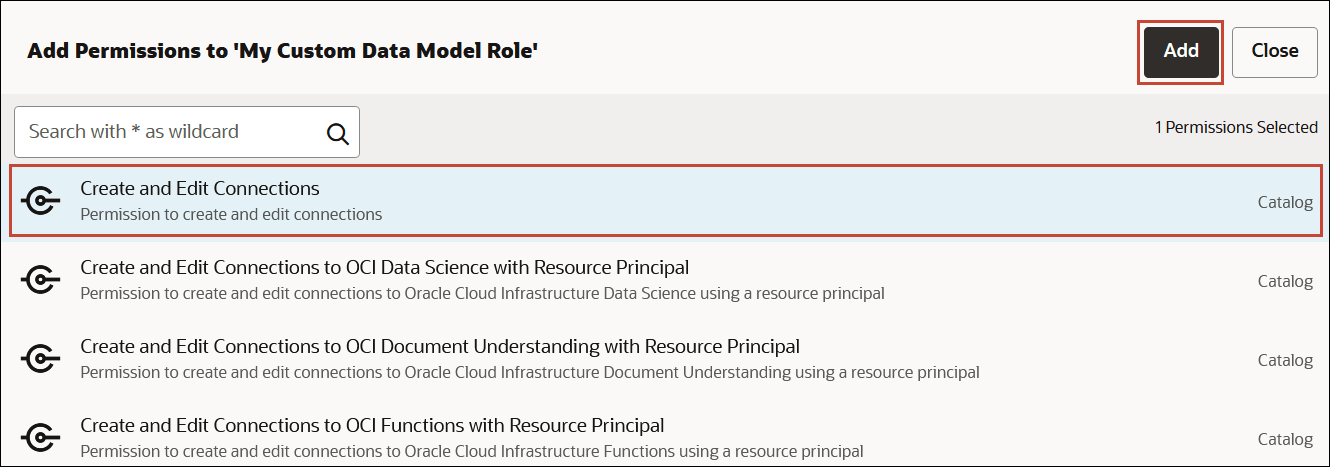The height and width of the screenshot is (467, 1330).
Task: Focus the wildcard search input field
Action: click(x=170, y=132)
